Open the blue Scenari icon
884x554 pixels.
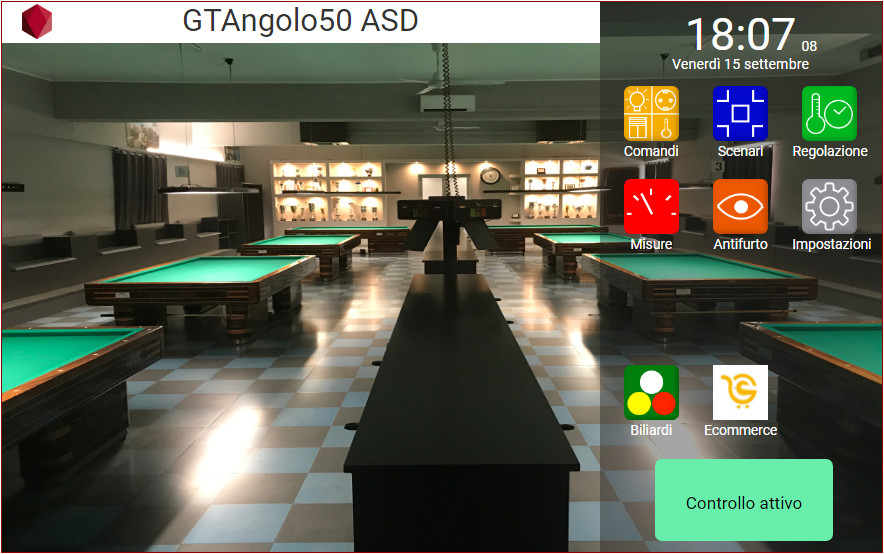click(740, 113)
